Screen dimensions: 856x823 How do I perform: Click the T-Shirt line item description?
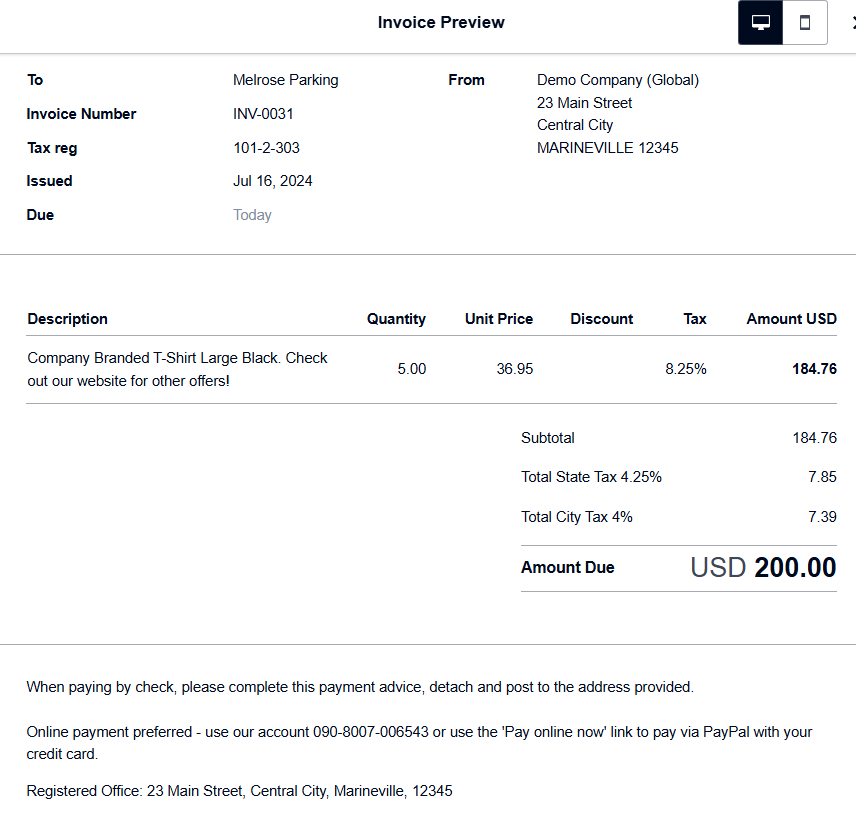[177, 369]
